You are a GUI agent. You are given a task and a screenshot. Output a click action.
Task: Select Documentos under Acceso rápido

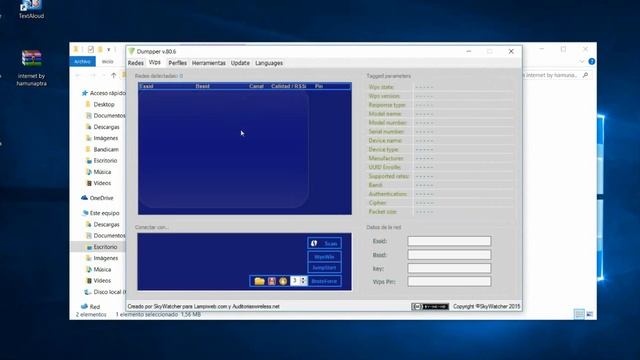105,116
